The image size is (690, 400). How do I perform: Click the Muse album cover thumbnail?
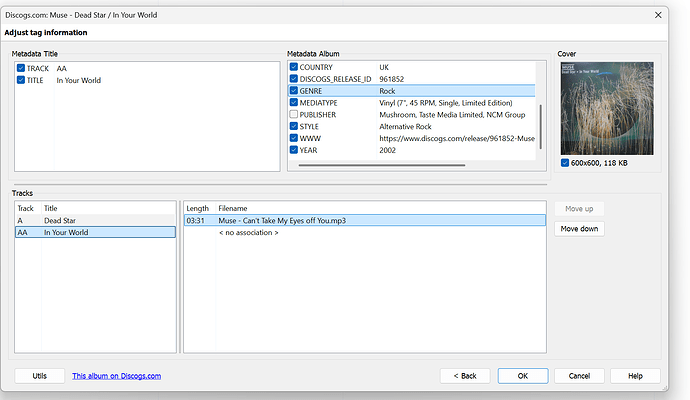coord(607,108)
